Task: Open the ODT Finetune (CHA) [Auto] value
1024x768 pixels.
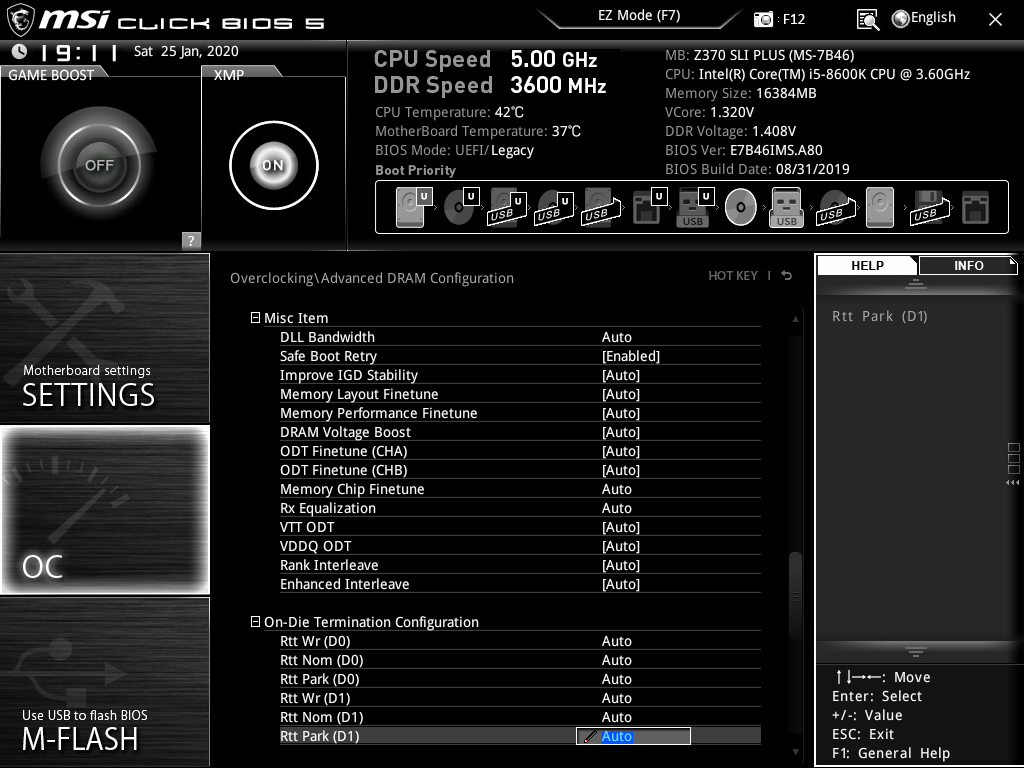Action: (x=621, y=451)
